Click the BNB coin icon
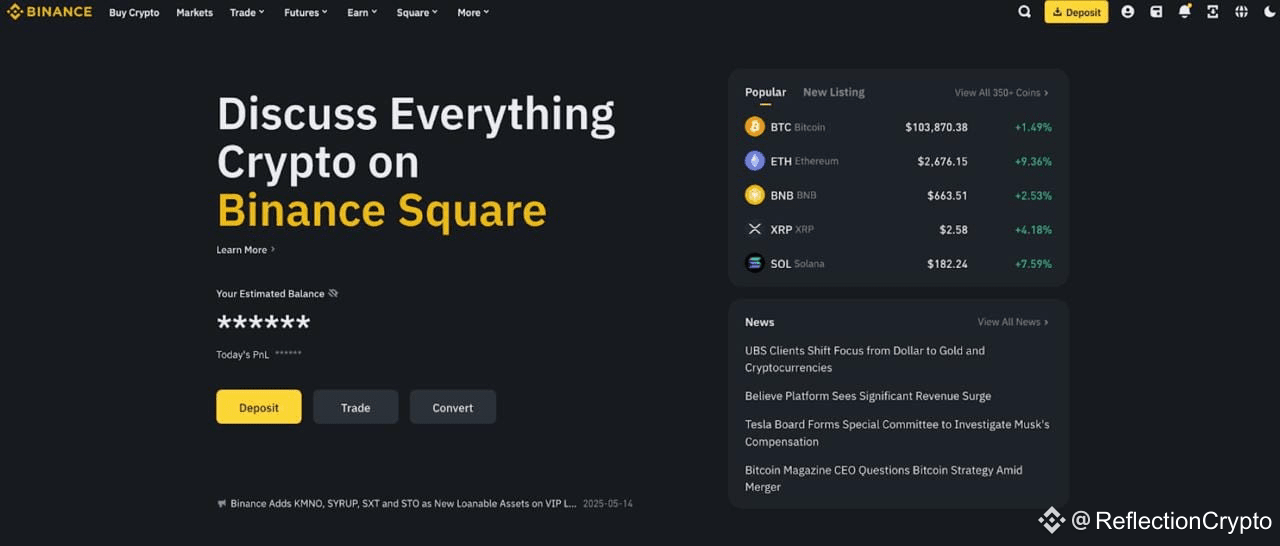Viewport: 1280px width, 546px height. pos(755,195)
